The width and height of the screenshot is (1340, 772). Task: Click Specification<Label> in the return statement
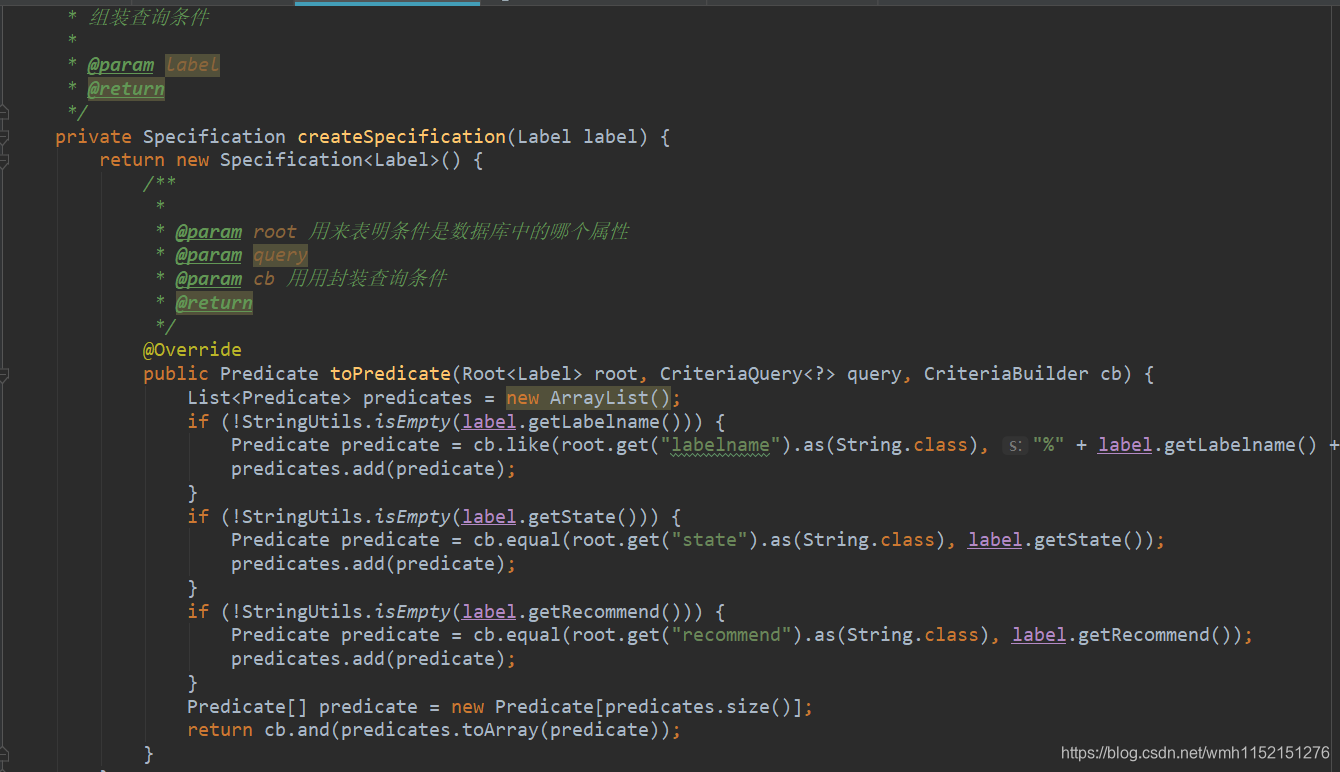(329, 160)
